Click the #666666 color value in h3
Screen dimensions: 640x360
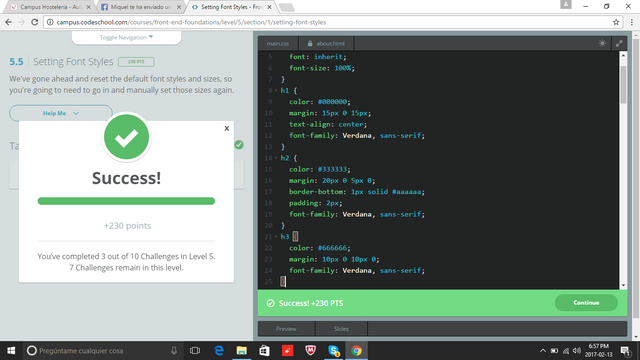(x=332, y=248)
